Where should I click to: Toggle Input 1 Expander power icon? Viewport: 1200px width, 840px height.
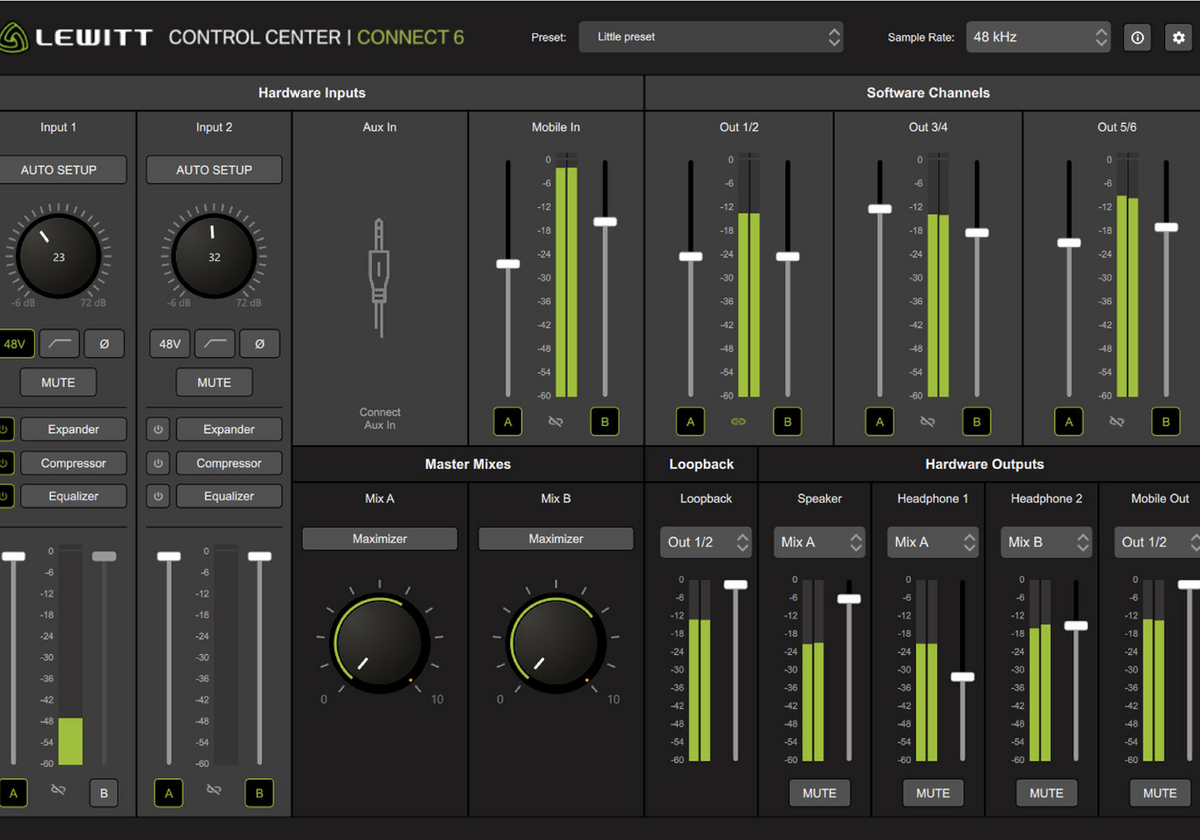pyautogui.click(x=5, y=430)
